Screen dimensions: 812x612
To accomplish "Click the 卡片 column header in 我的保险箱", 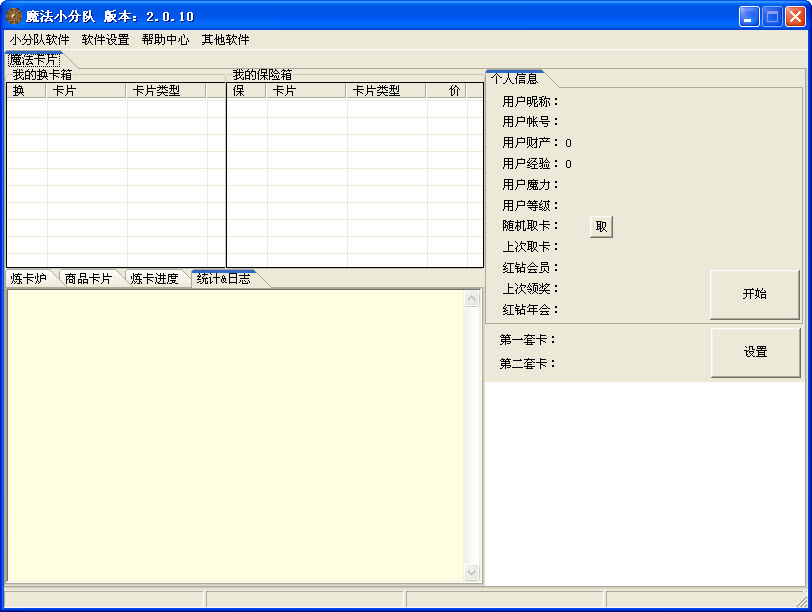I will [x=306, y=91].
